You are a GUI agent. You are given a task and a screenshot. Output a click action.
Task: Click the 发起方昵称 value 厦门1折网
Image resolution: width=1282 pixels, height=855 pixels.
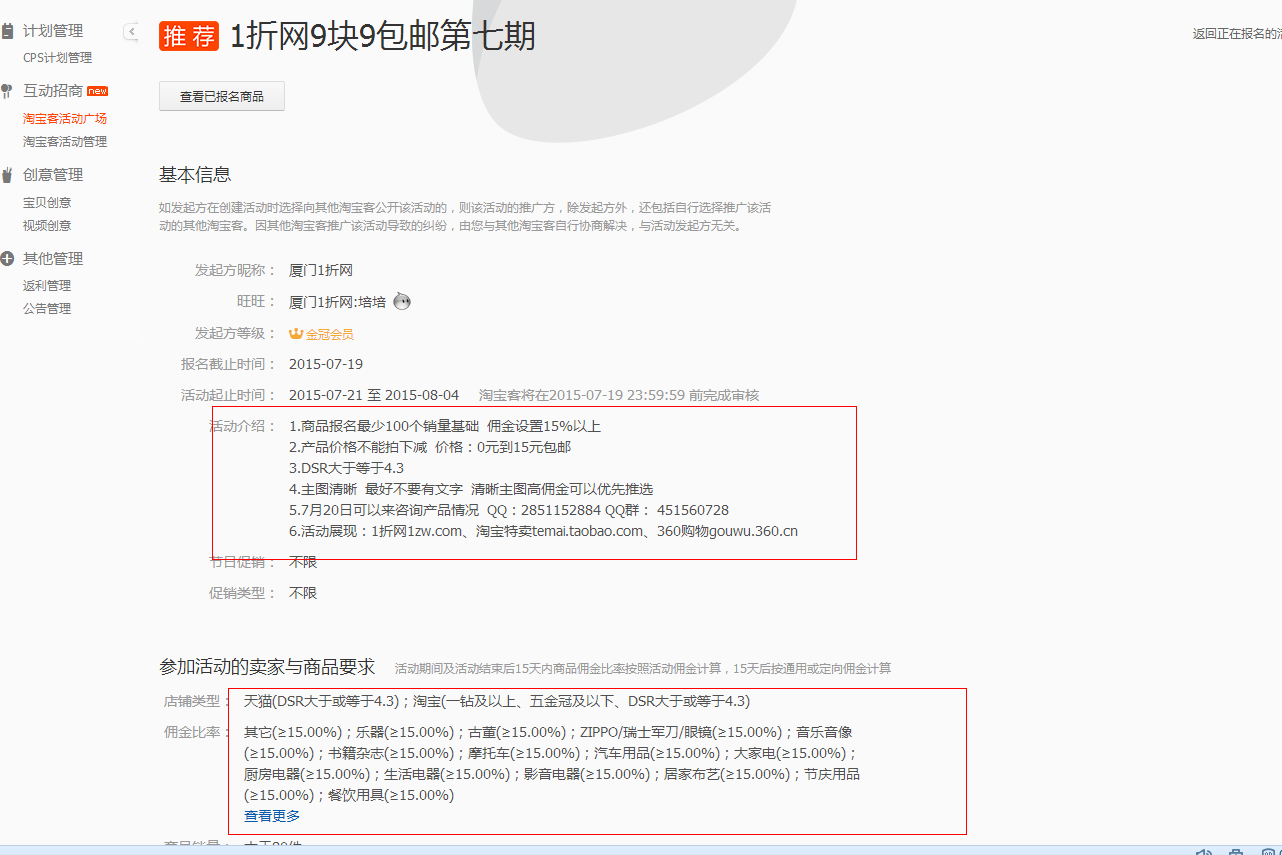click(321, 270)
